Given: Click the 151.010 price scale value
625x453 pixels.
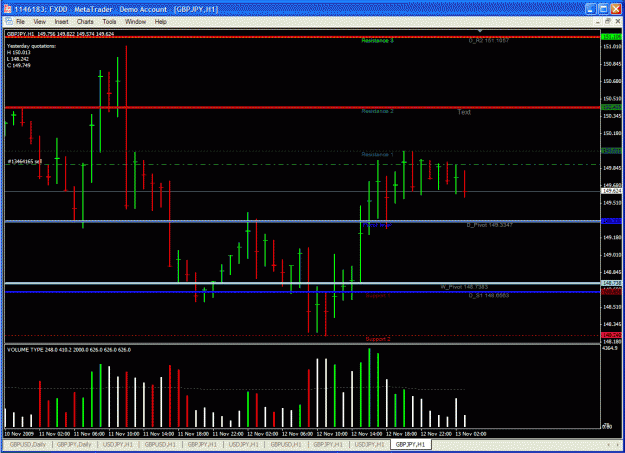Looking at the screenshot, I should (612, 47).
